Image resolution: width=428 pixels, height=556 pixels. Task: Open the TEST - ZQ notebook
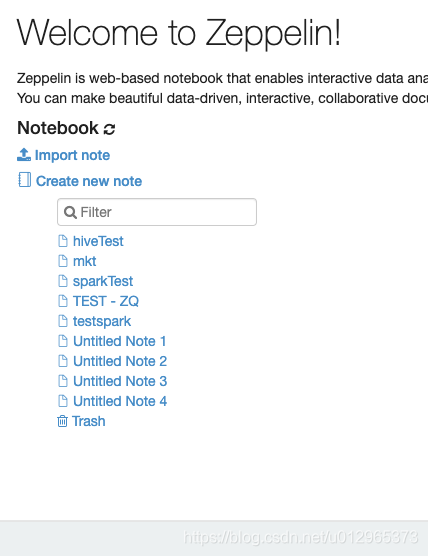[x=106, y=301]
